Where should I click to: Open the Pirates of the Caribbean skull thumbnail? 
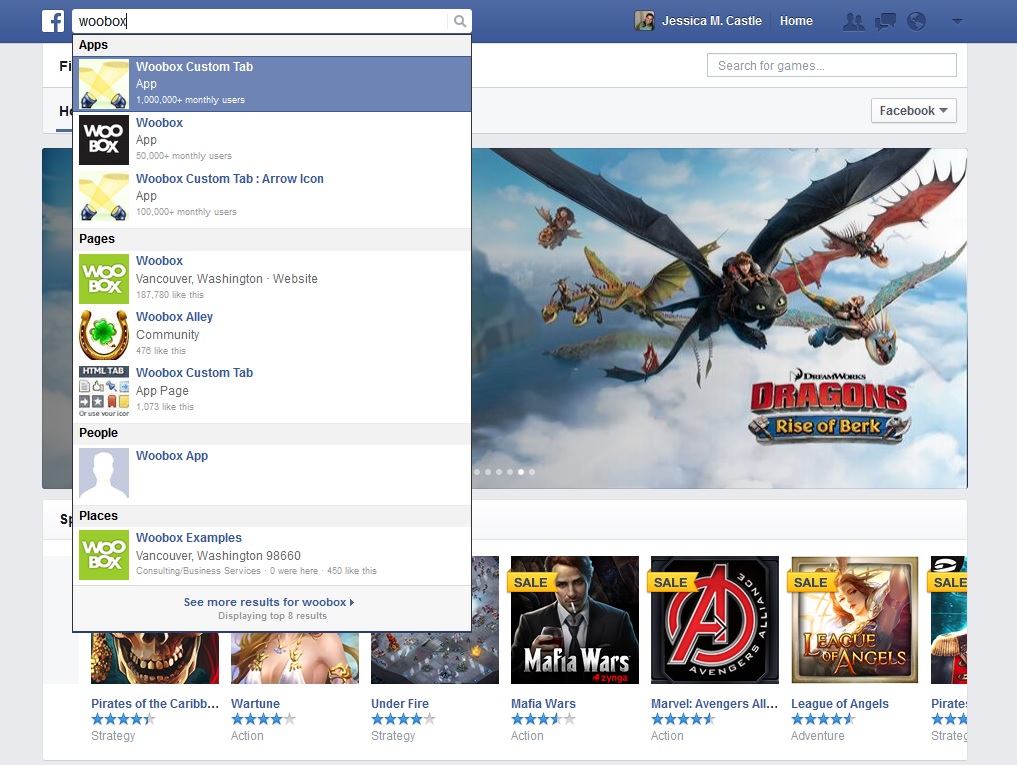pyautogui.click(x=155, y=659)
